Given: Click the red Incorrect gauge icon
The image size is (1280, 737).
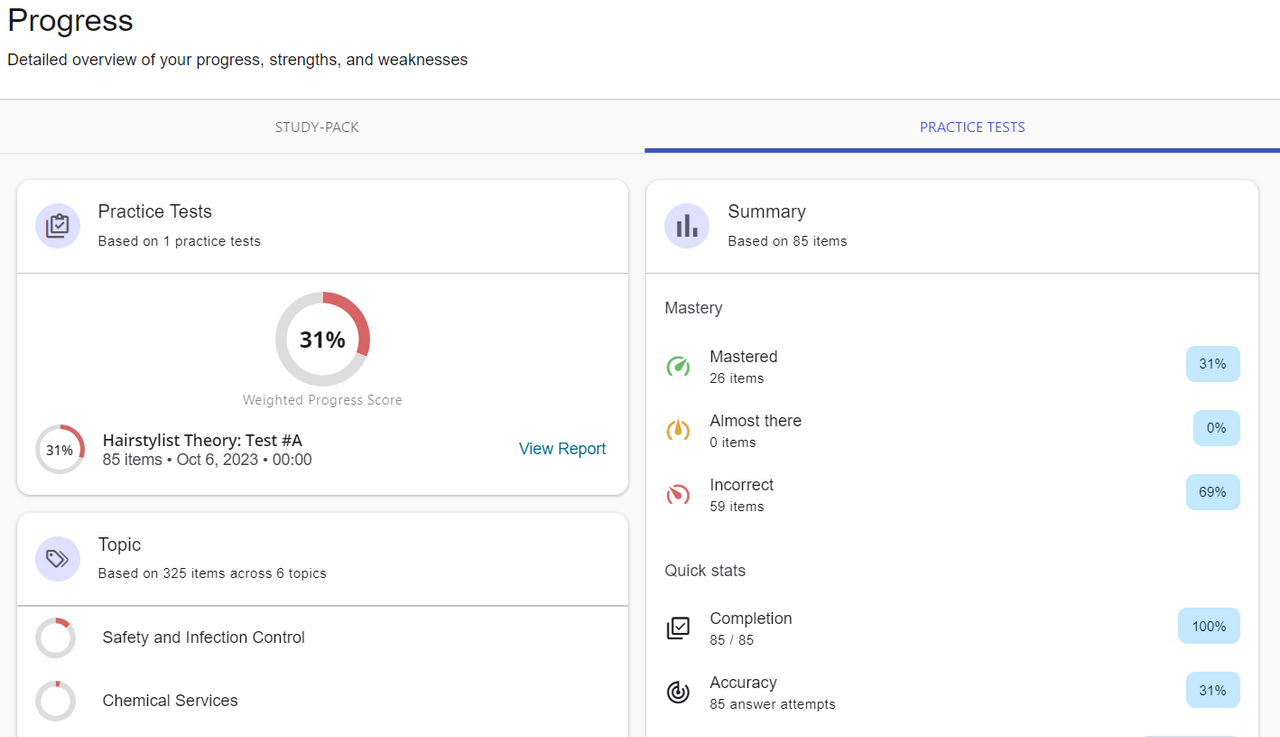Looking at the screenshot, I should 678,494.
